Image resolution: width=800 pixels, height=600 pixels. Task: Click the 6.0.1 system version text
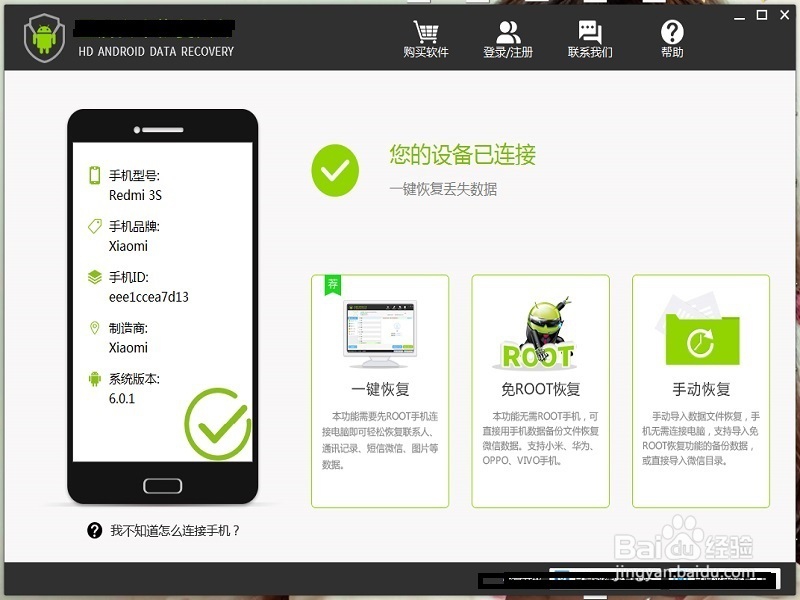122,398
